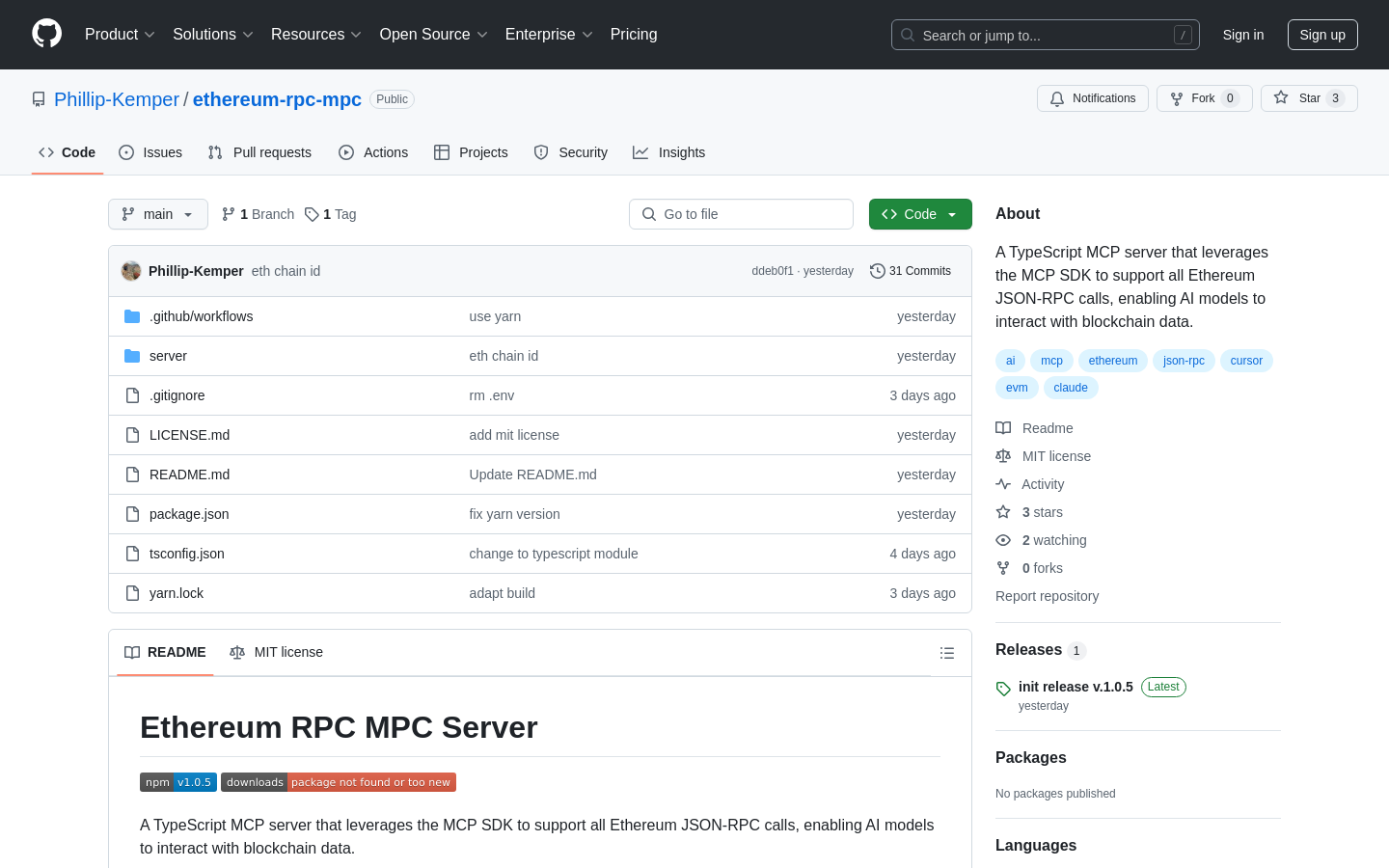Open the init release v.1.0.5 link
This screenshot has width=1389, height=868.
point(1076,687)
